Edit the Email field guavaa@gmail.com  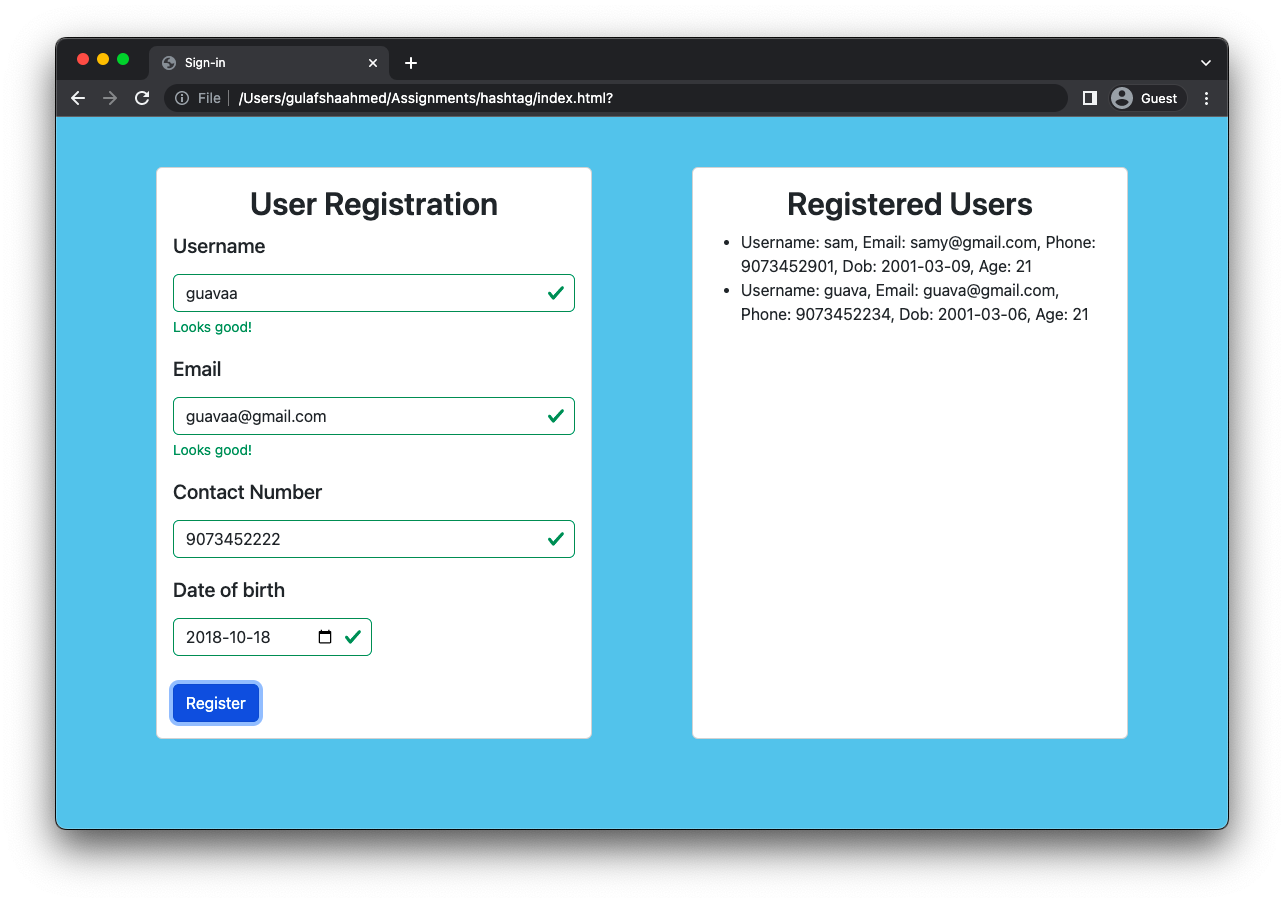click(x=374, y=416)
